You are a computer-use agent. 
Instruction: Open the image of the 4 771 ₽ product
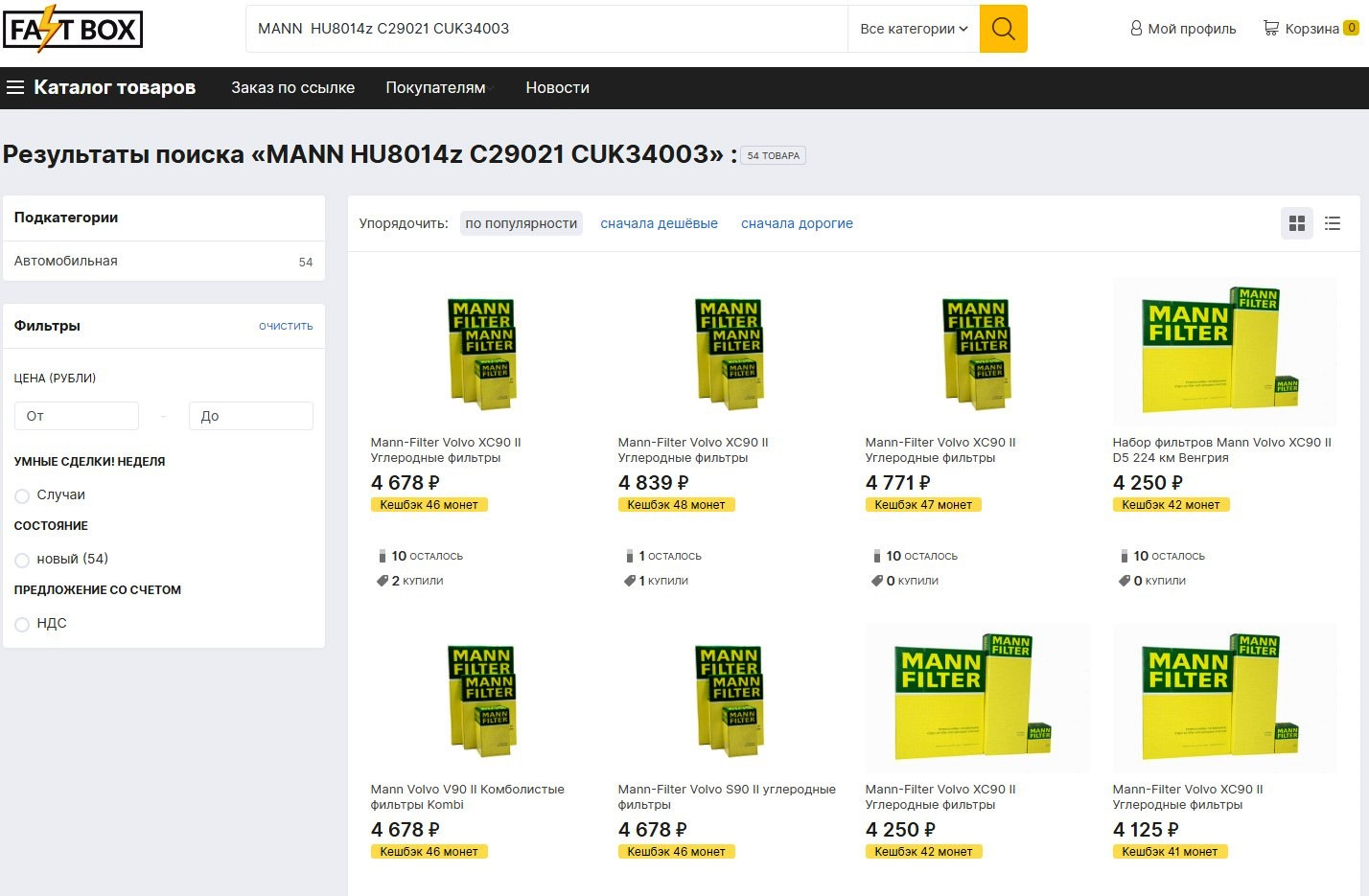click(977, 352)
